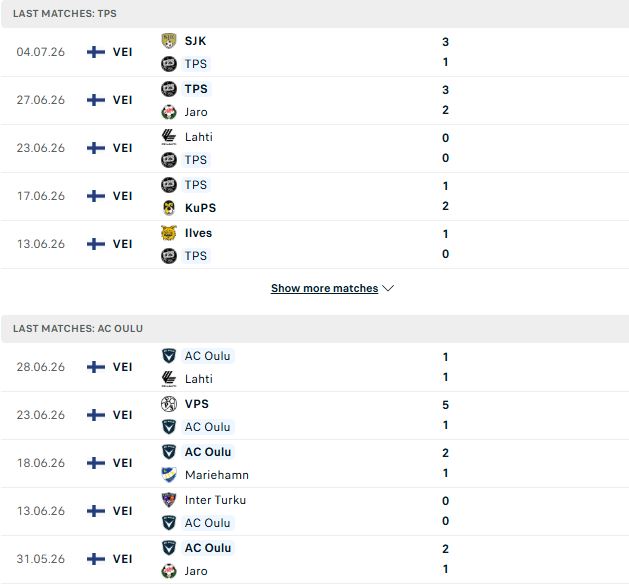Viewport: 629px width, 584px height.
Task: Select the Last Matches: TPS section header
Action: tap(314, 14)
